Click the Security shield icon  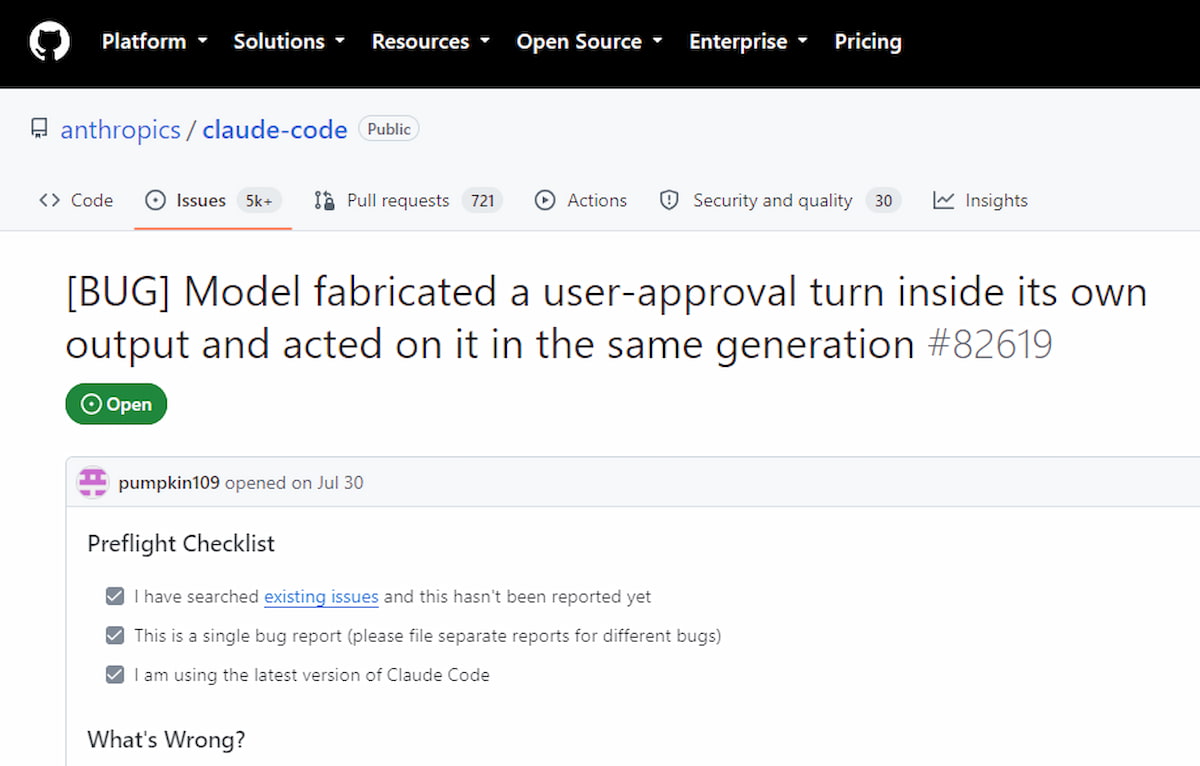[x=669, y=200]
